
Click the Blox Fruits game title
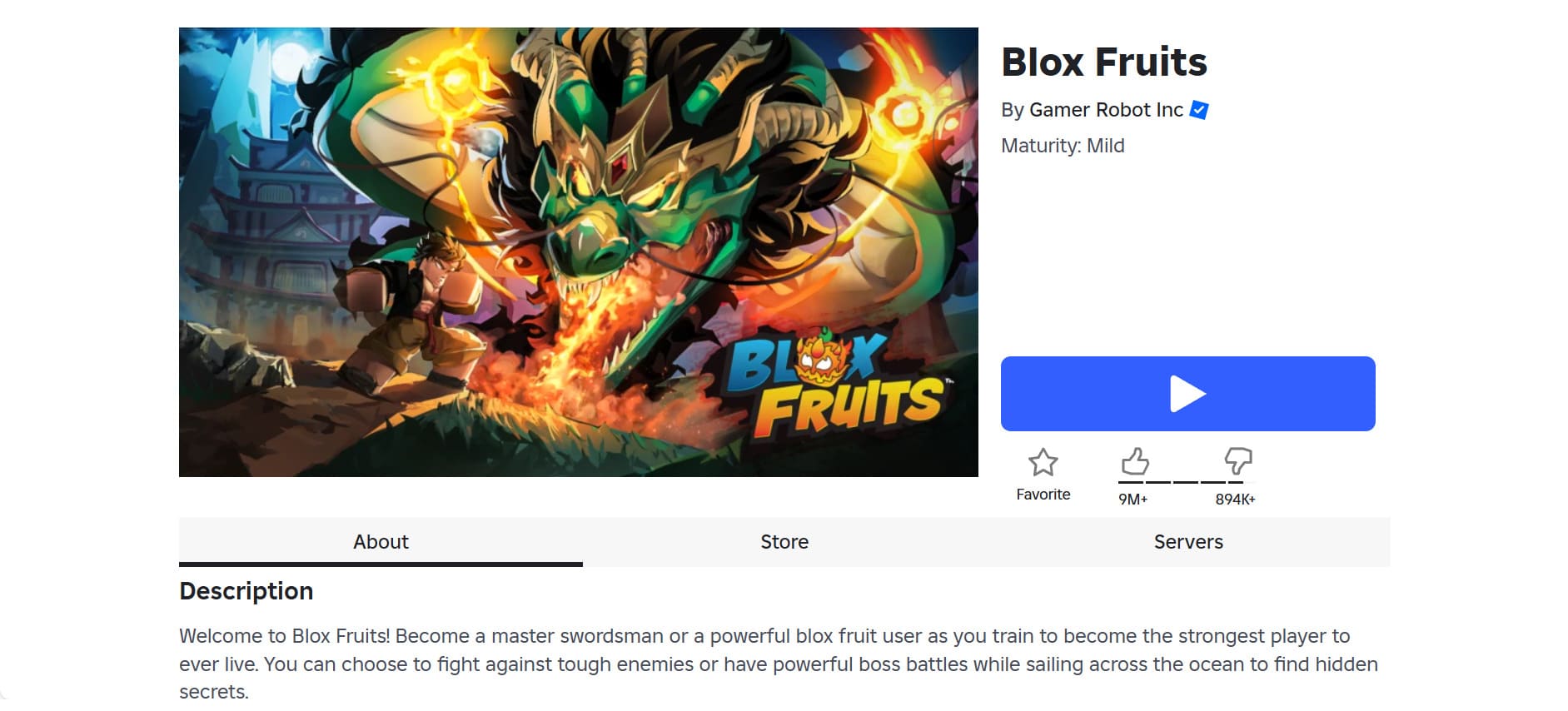[x=1103, y=61]
